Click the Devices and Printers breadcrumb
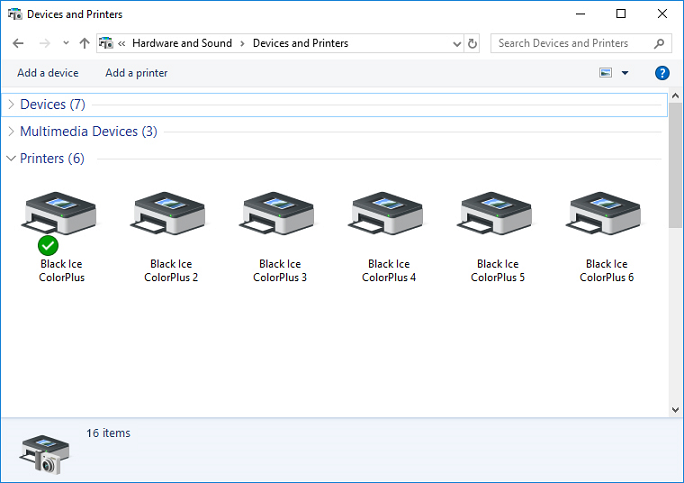 pyautogui.click(x=301, y=43)
